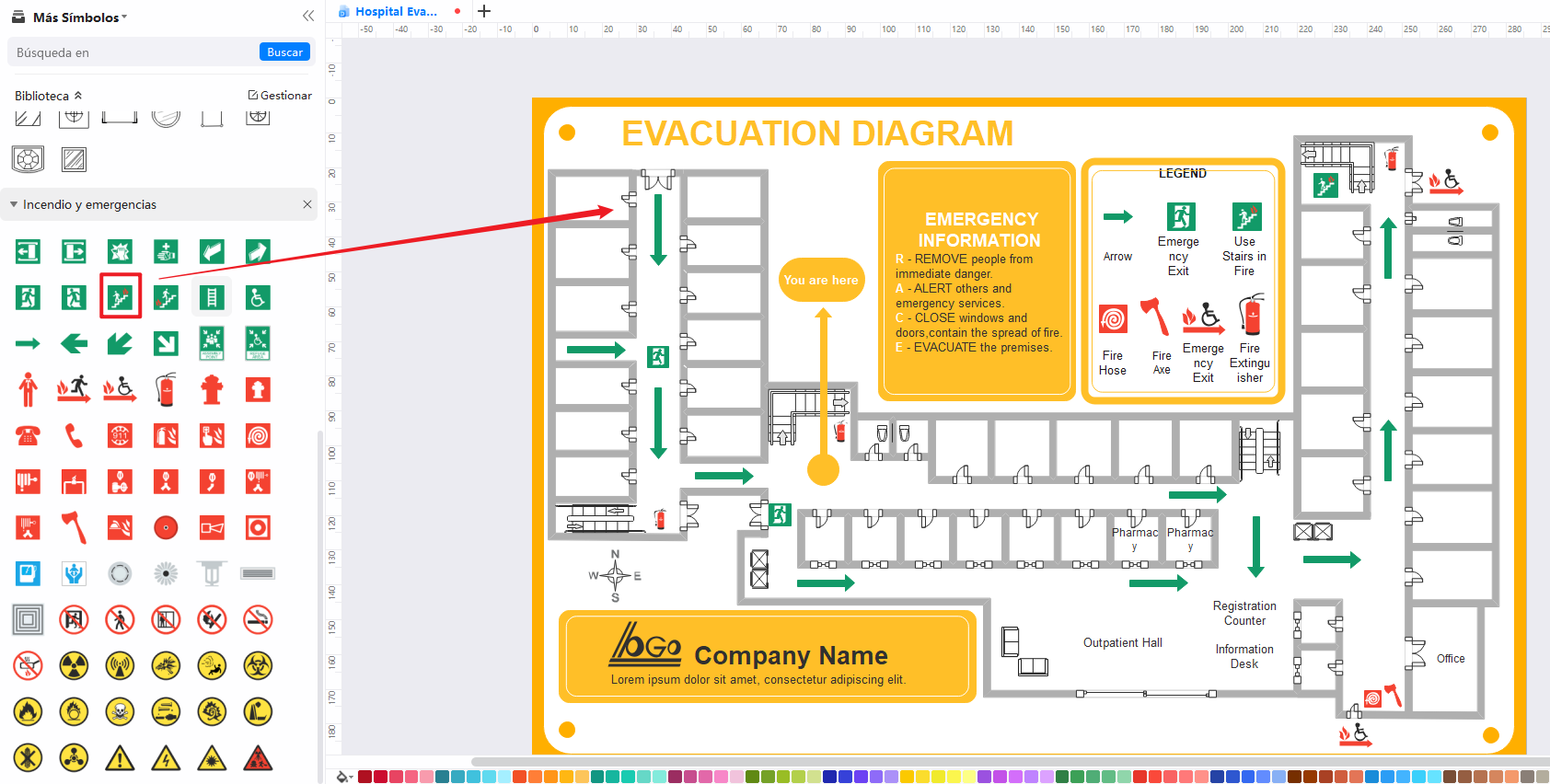Select the EMERGENCY INFORMATION heading
The width and height of the screenshot is (1550, 784).
(x=980, y=229)
